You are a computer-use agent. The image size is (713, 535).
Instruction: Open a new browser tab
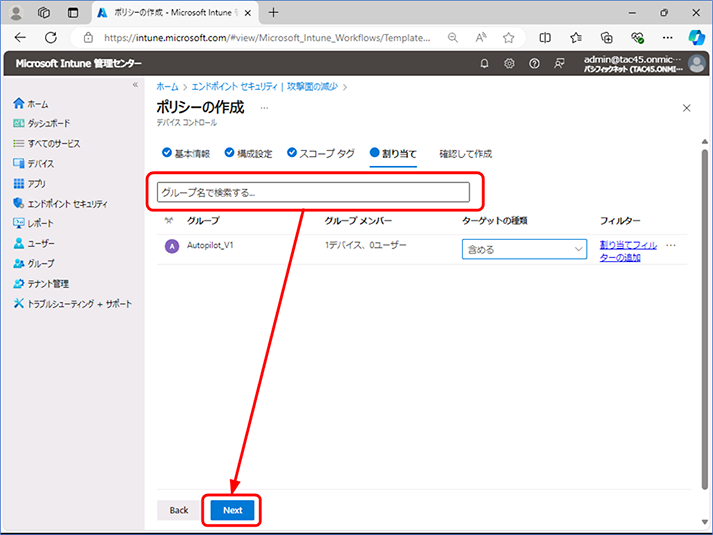pyautogui.click(x=273, y=13)
